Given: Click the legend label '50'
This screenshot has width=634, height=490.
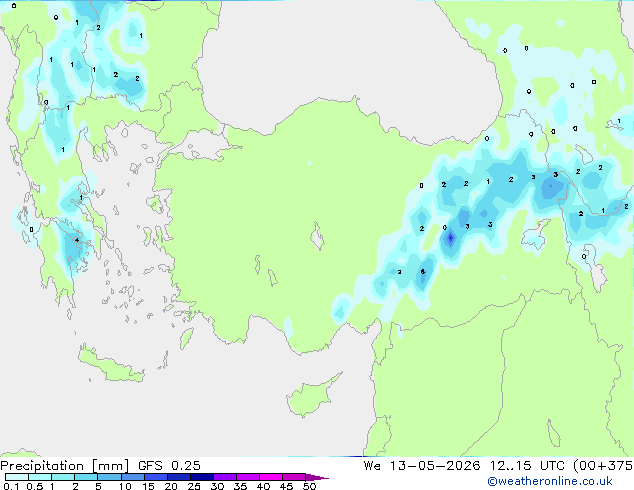Looking at the screenshot, I should pyautogui.click(x=310, y=486).
